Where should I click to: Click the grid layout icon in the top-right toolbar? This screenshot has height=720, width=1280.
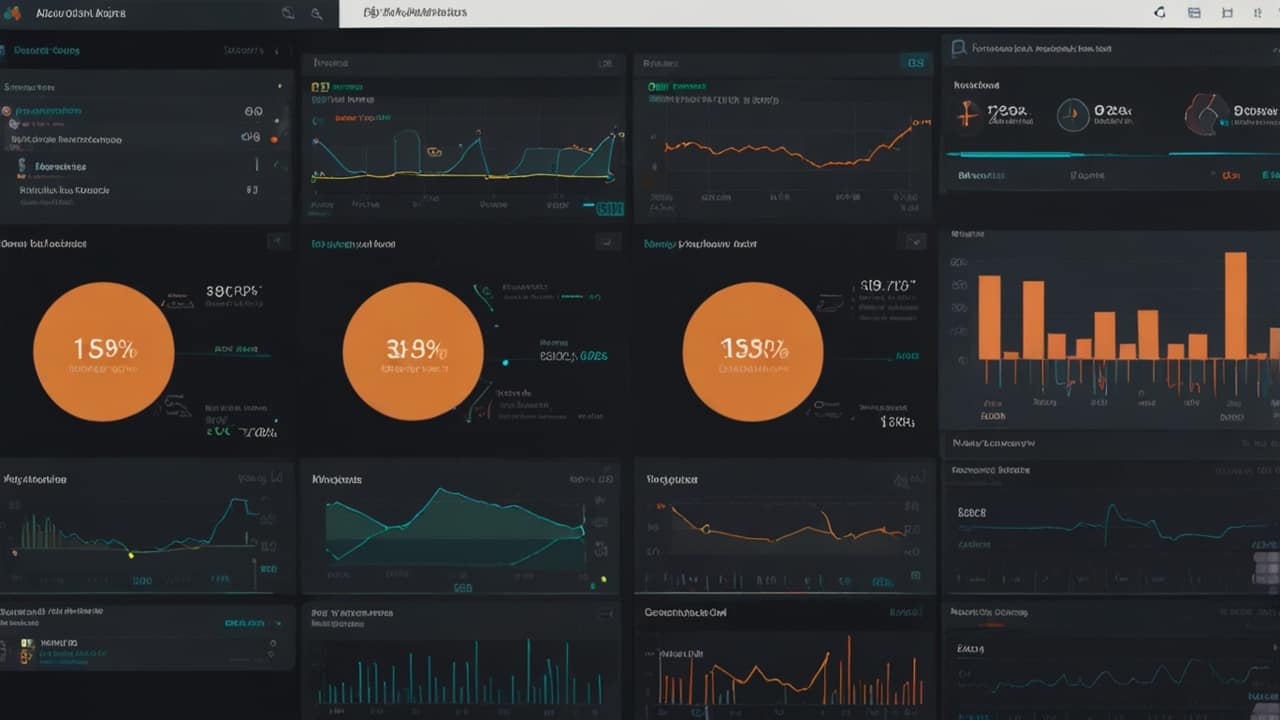(1194, 13)
